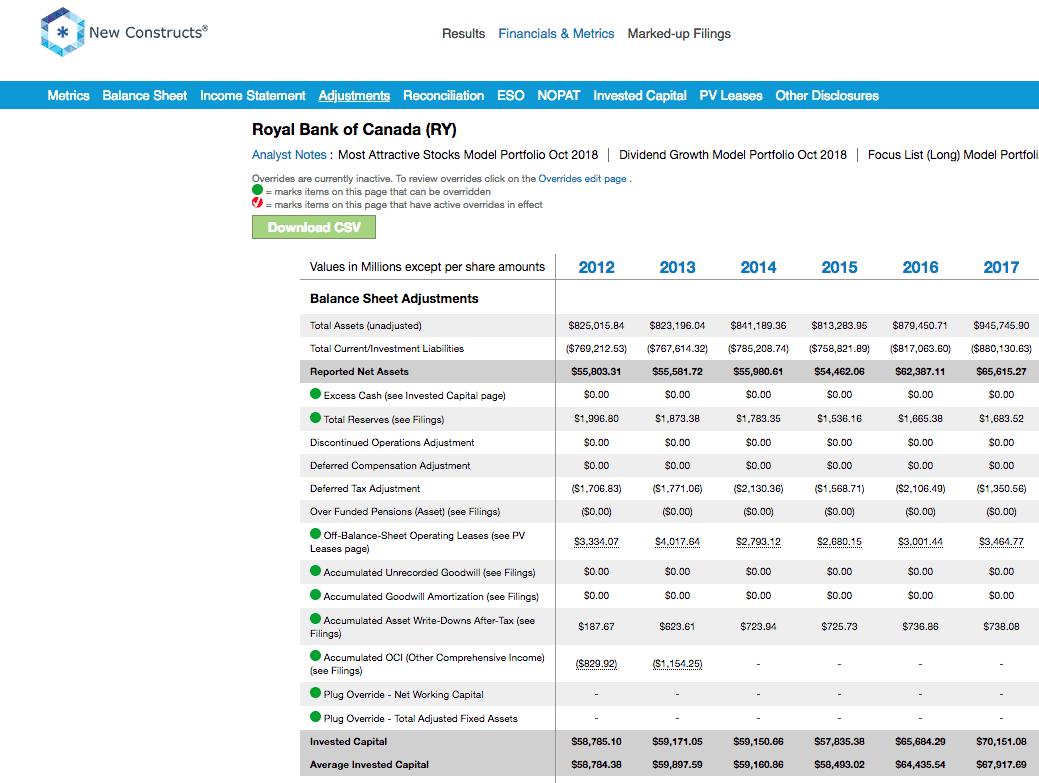Image resolution: width=1039 pixels, height=783 pixels.
Task: Open the PV Leases tab
Action: coord(731,95)
